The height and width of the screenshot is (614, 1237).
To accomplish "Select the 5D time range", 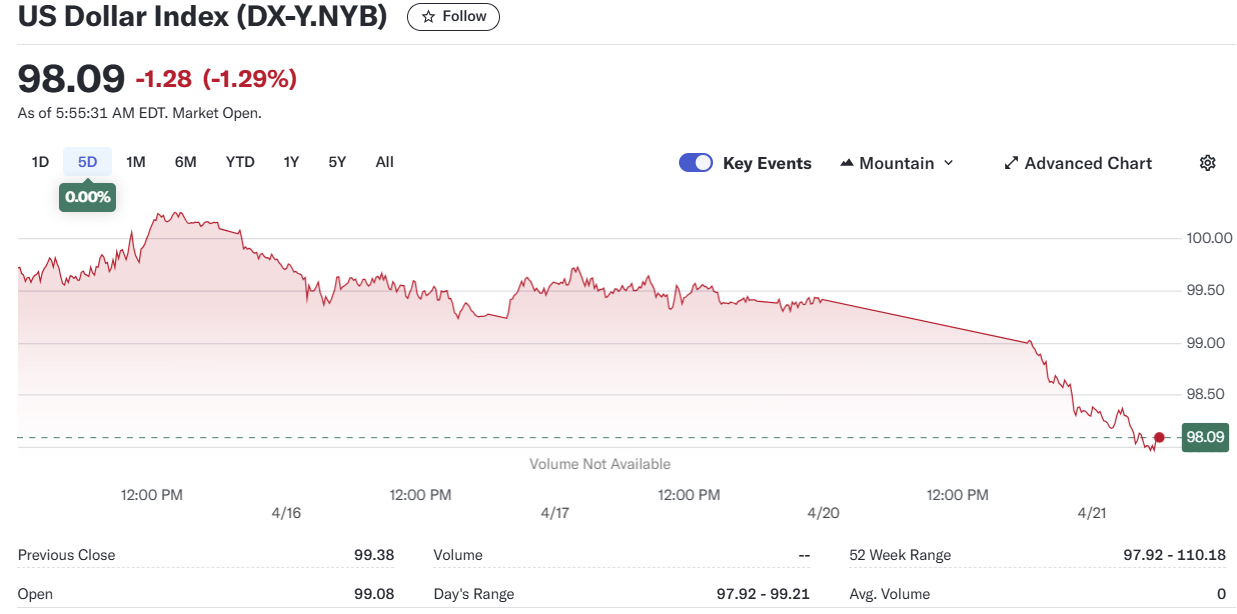I will pos(88,162).
